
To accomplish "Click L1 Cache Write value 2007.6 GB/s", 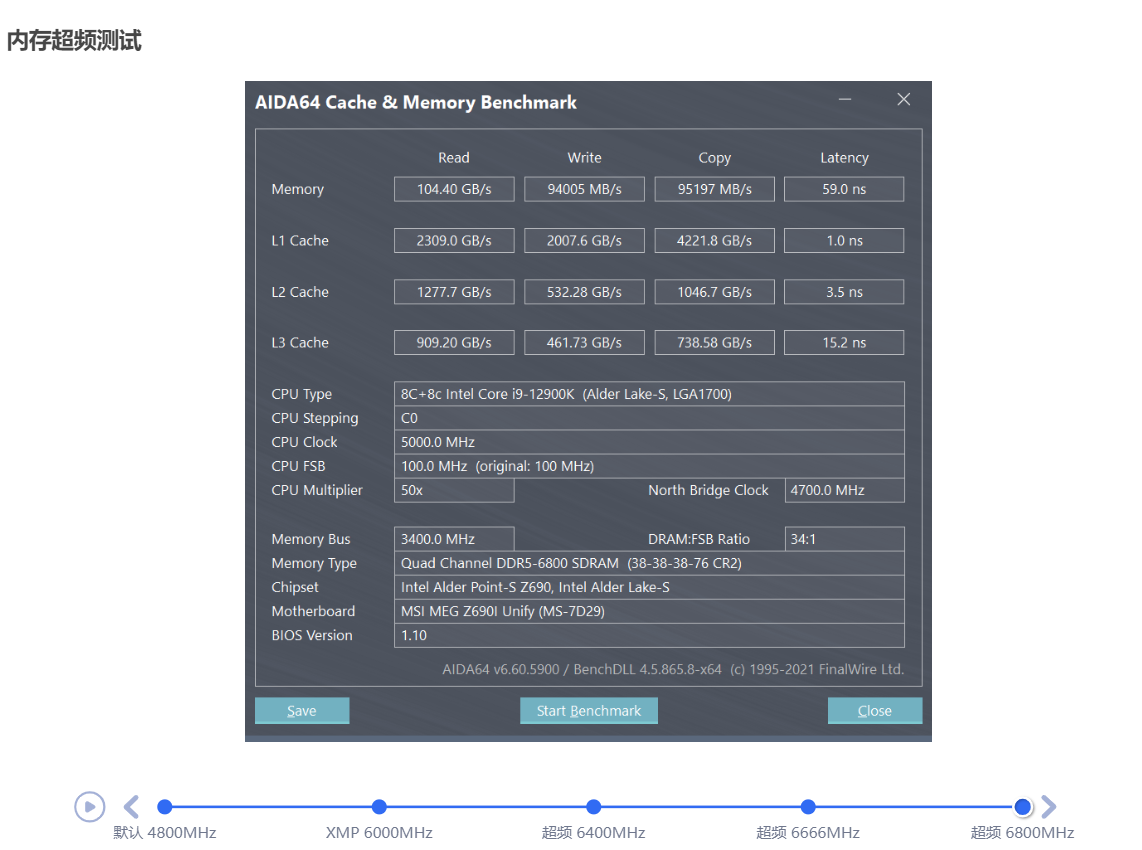I will (x=584, y=240).
